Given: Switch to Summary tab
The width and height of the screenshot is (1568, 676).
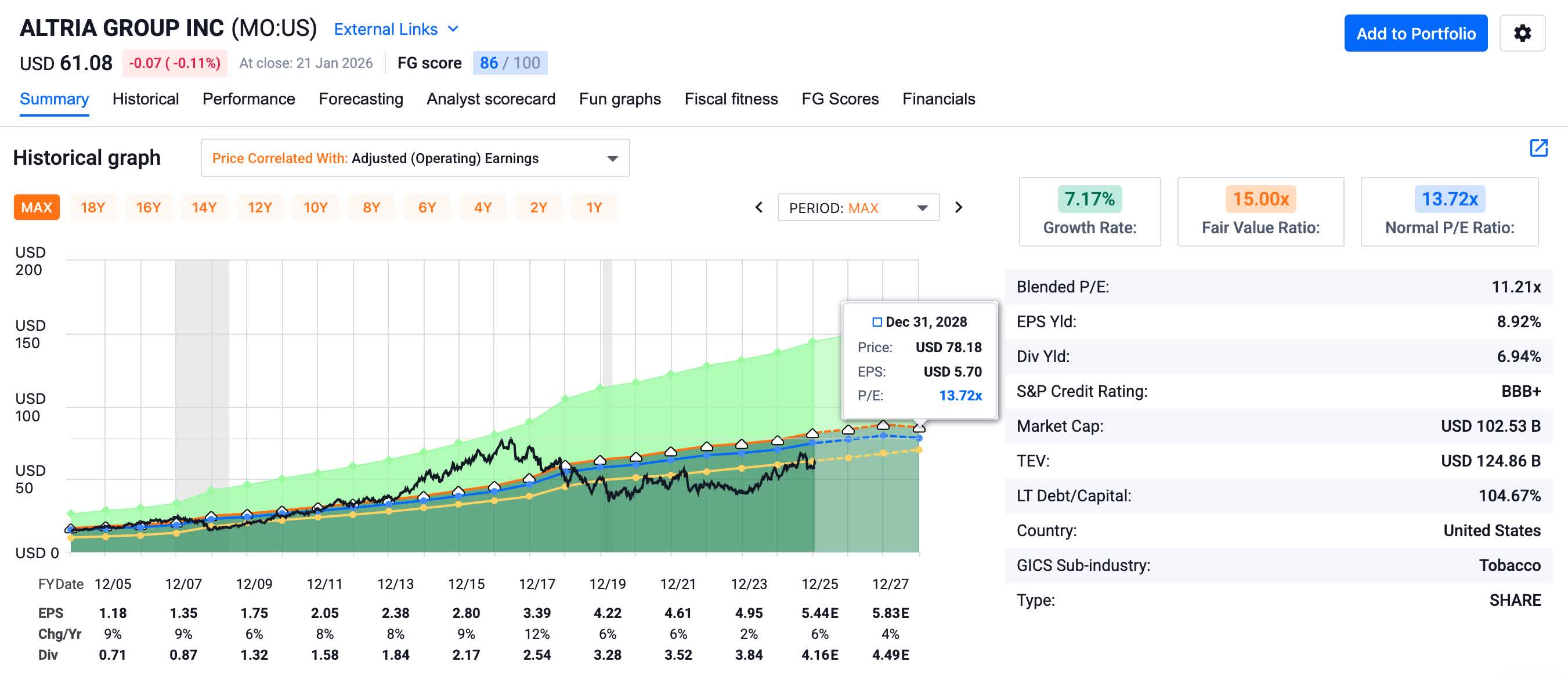Looking at the screenshot, I should [x=54, y=99].
